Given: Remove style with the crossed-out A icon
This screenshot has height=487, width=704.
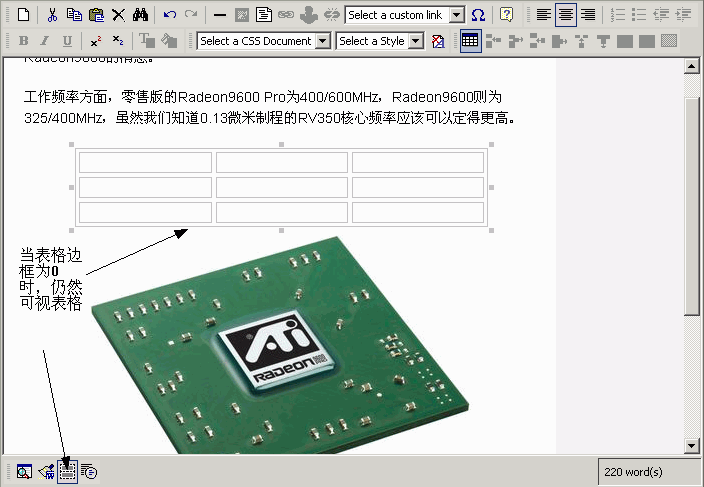Looking at the screenshot, I should (438, 41).
